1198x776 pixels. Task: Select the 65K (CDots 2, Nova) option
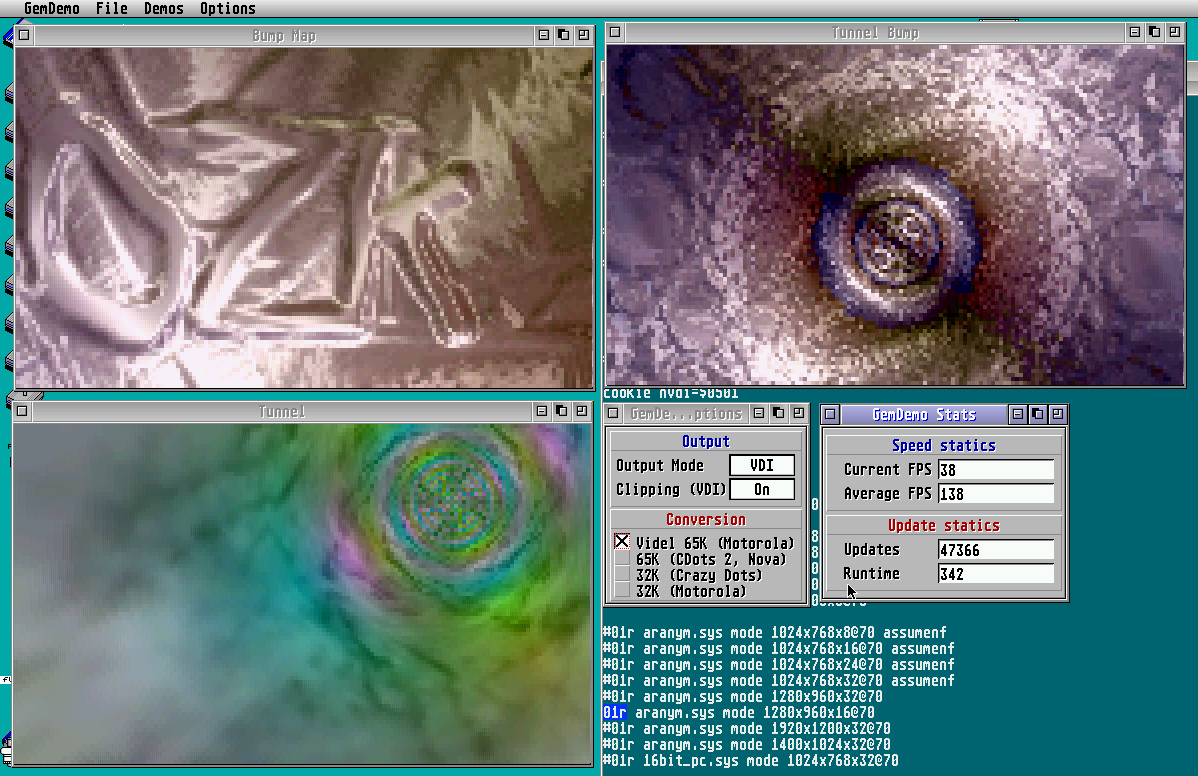[622, 559]
